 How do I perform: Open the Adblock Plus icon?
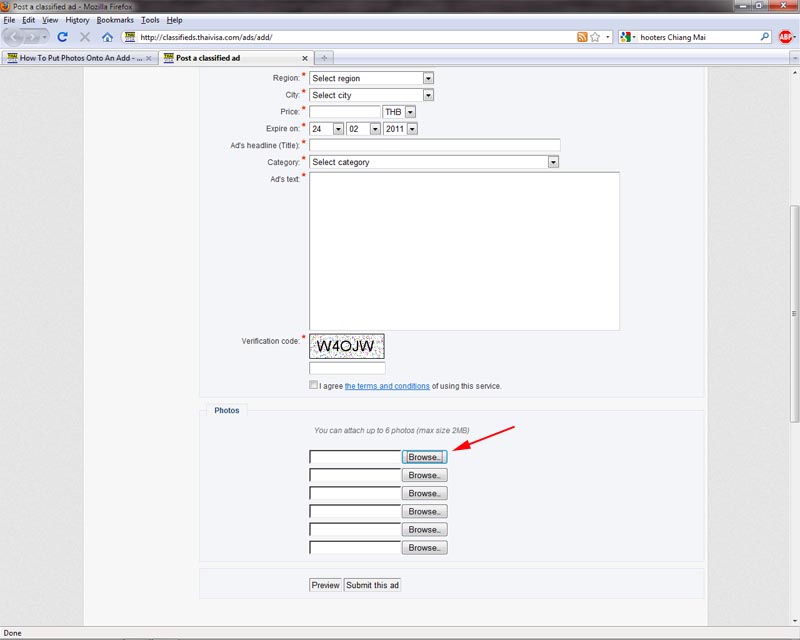tap(785, 37)
